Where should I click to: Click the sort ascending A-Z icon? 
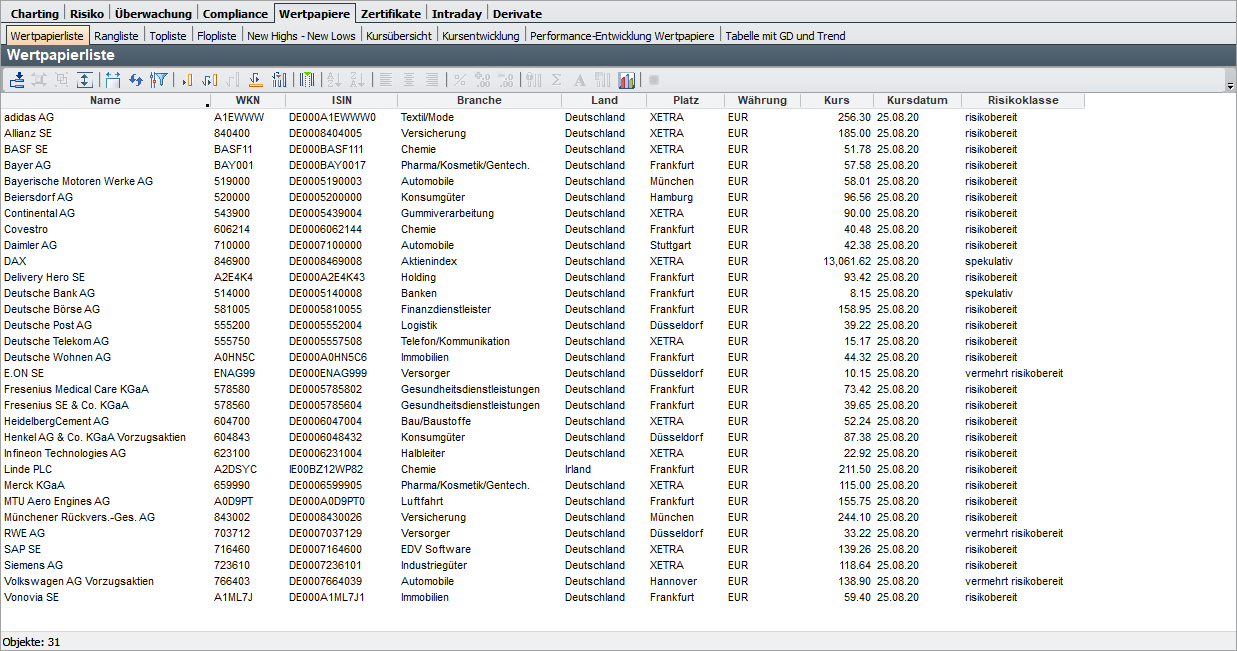pyautogui.click(x=334, y=80)
